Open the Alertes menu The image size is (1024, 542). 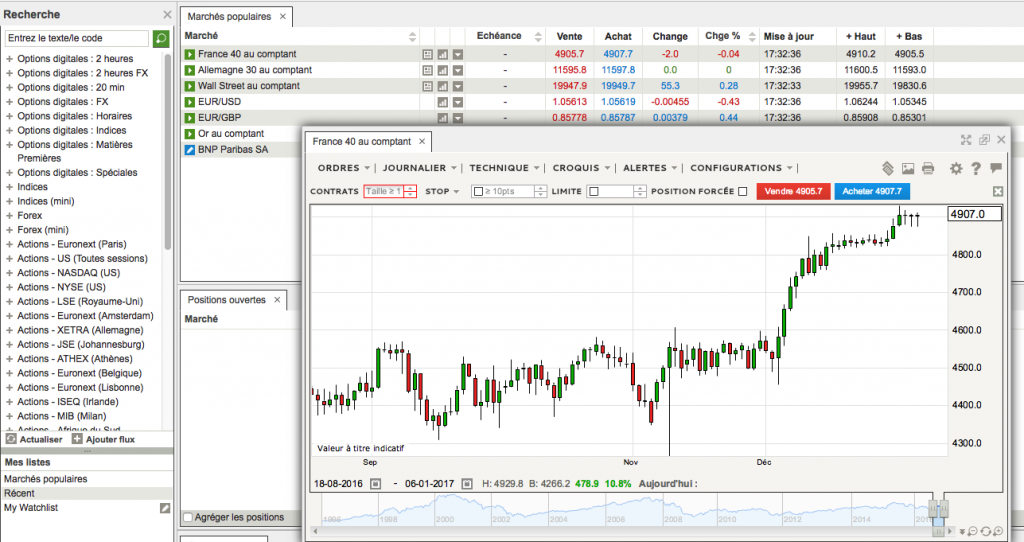coord(650,168)
